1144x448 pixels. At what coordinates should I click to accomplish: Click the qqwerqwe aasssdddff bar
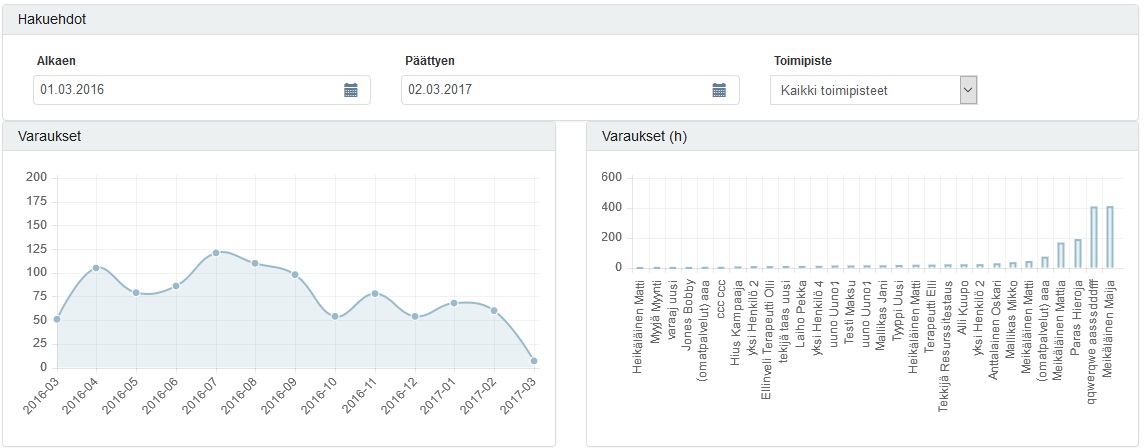[x=1094, y=238]
